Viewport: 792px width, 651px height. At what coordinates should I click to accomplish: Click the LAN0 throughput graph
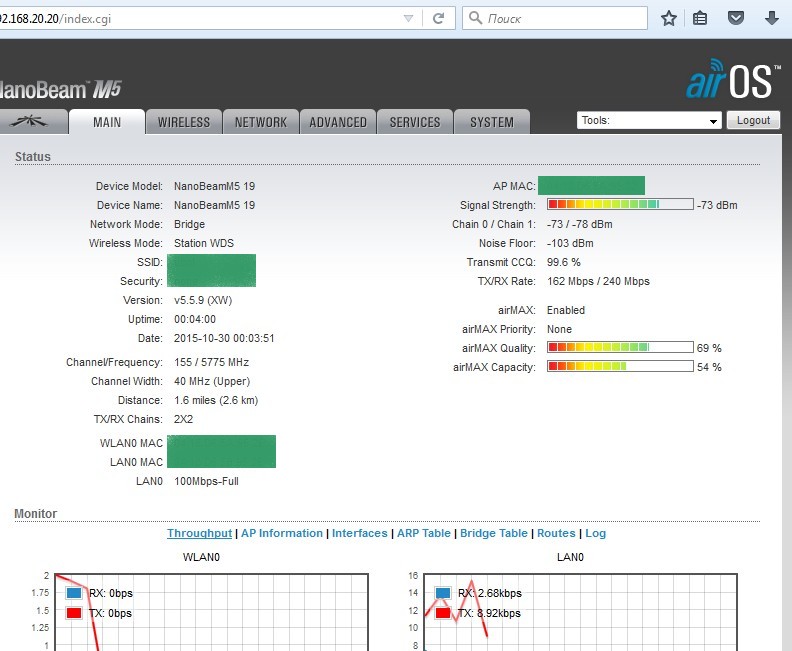(580, 612)
